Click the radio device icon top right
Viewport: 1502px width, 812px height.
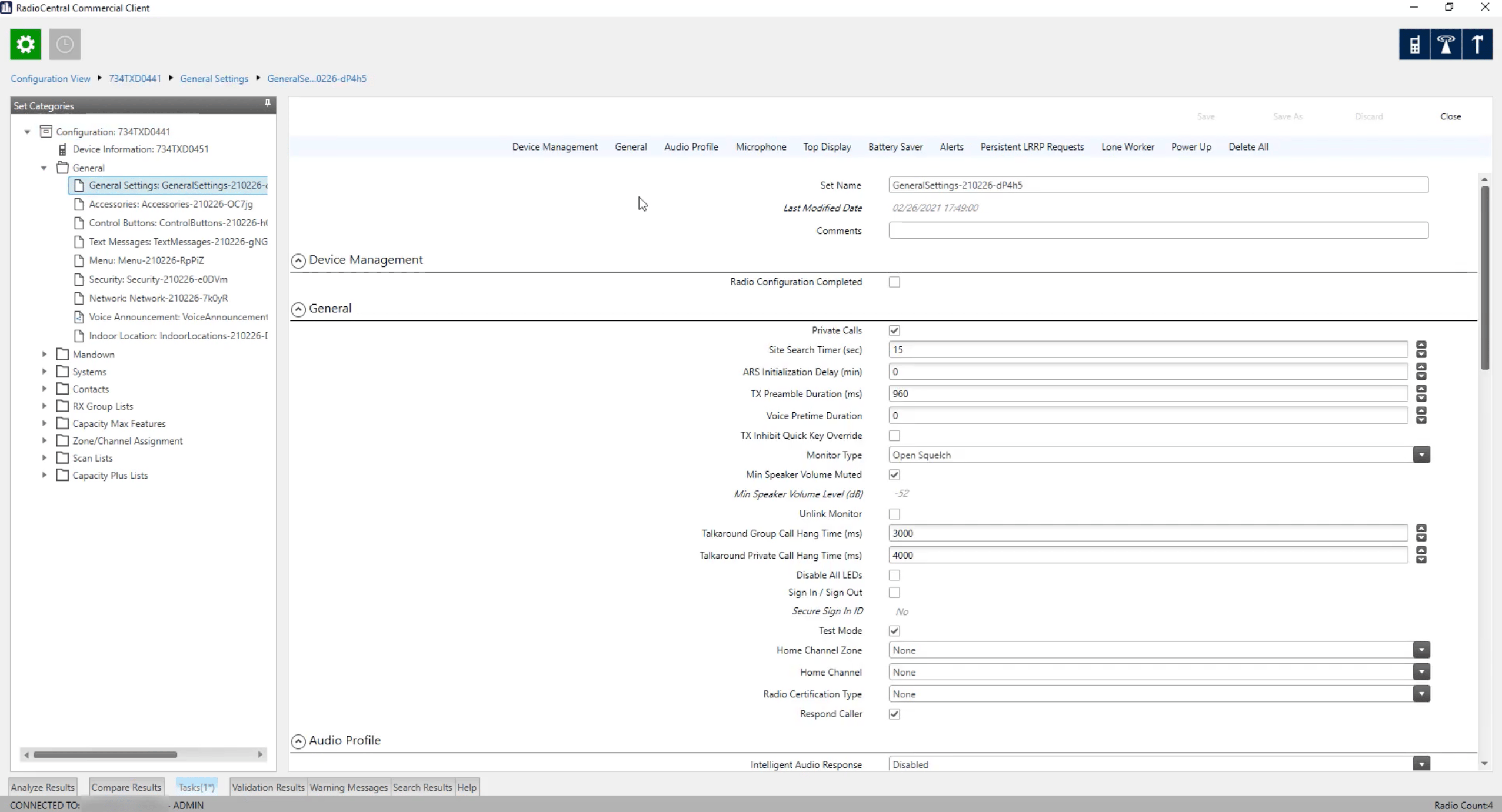(1414, 44)
